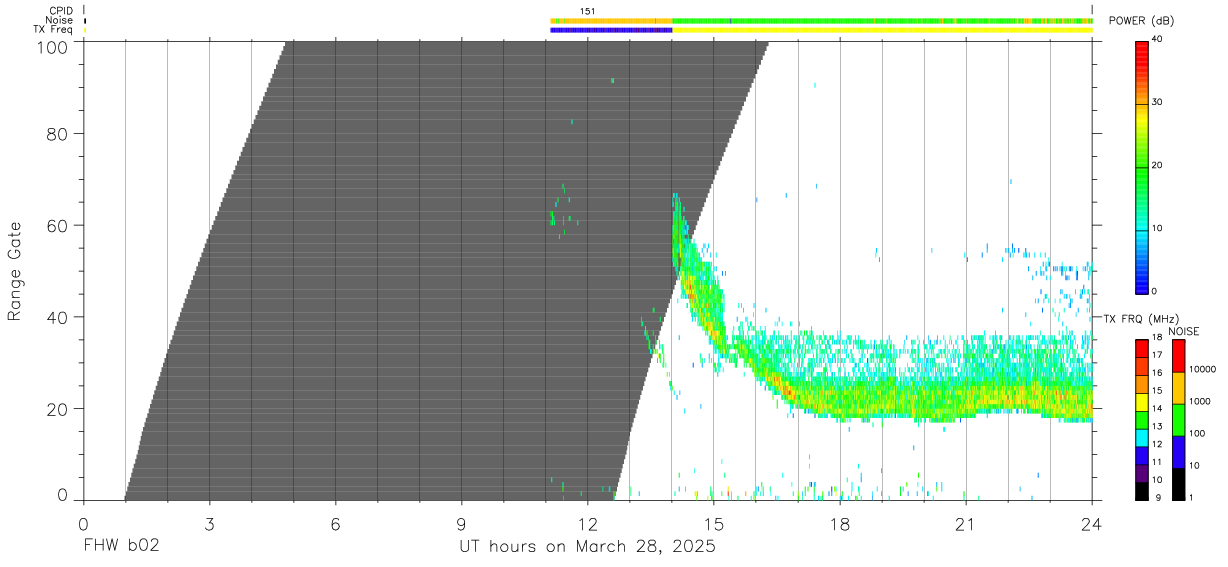Click the NOISE color scale bar
Viewport: 1228px width, 567px height.
(1179, 419)
